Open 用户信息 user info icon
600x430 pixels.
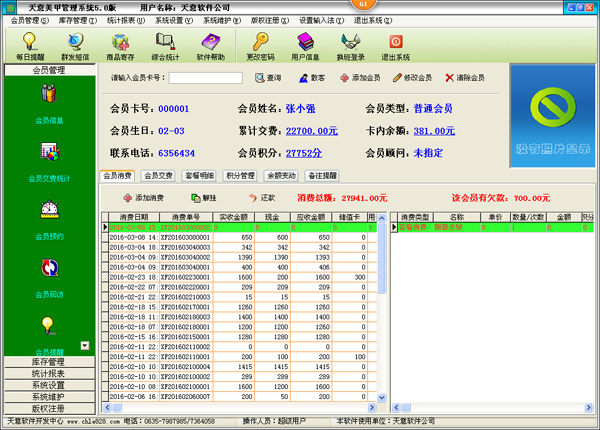coord(305,46)
